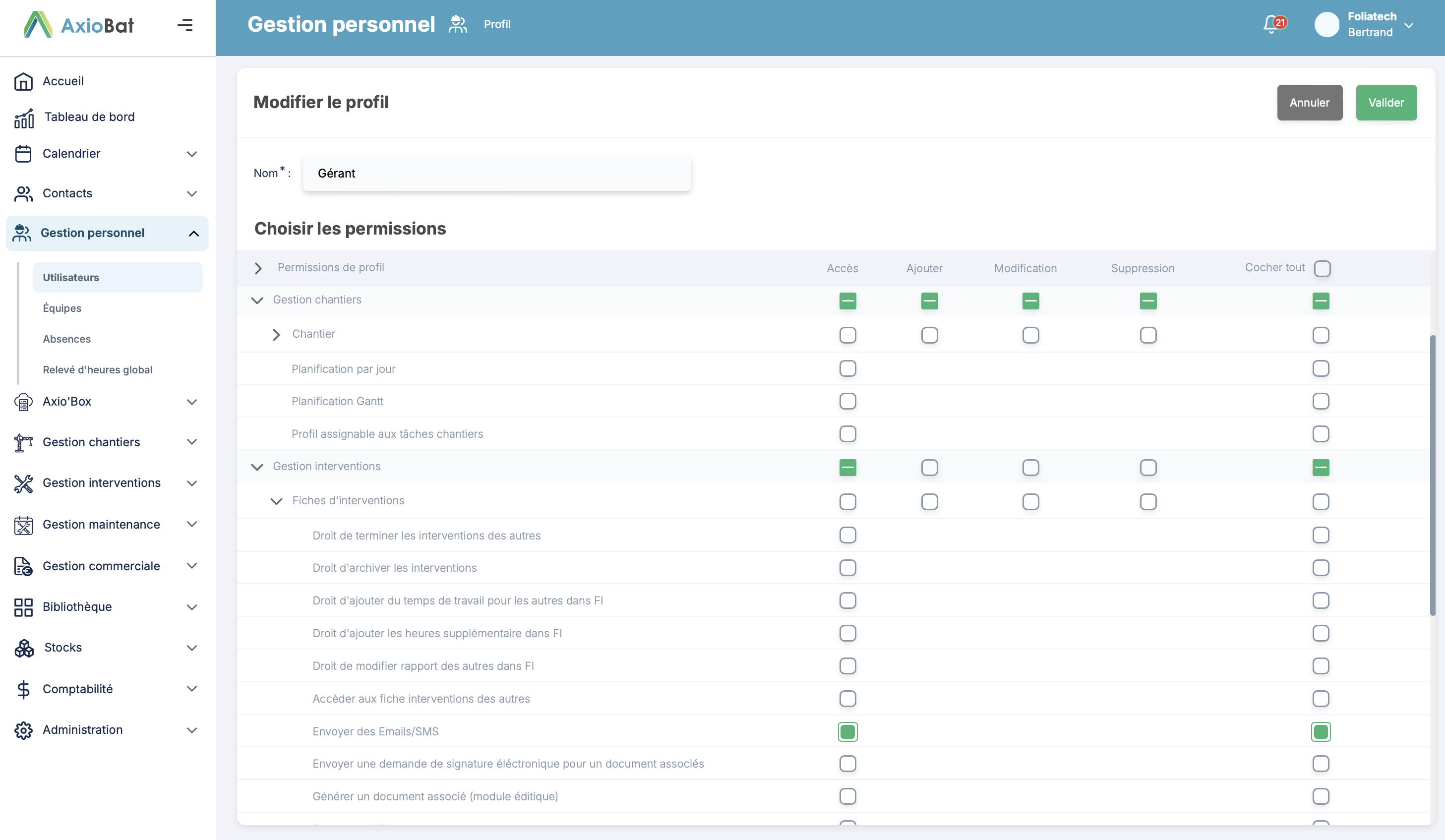Screen dimensions: 1445x840
Task: Click the Administration gear icon
Action: point(23,730)
